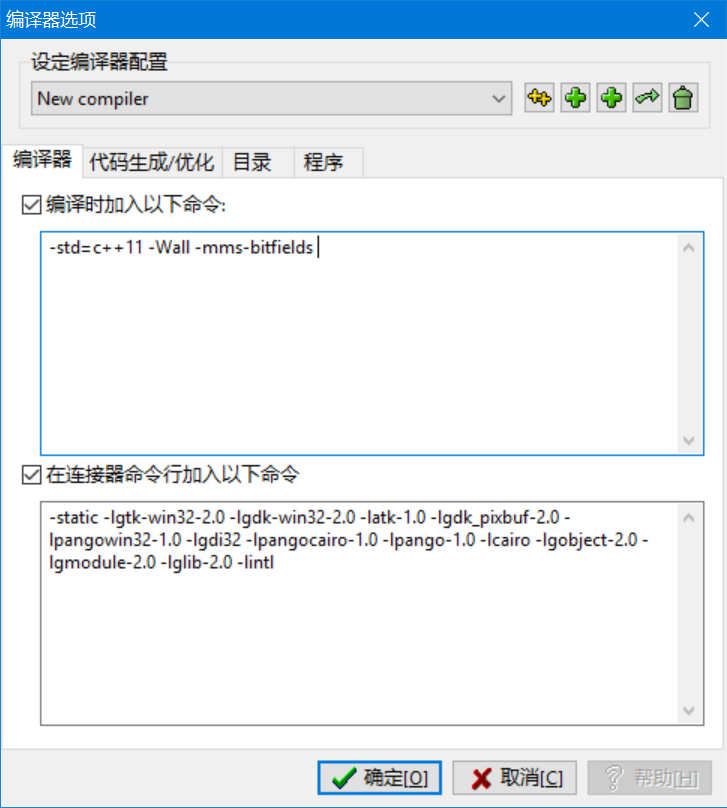Confirm settings with the 确定[O] button
The width and height of the screenshot is (727, 808).
tap(380, 778)
